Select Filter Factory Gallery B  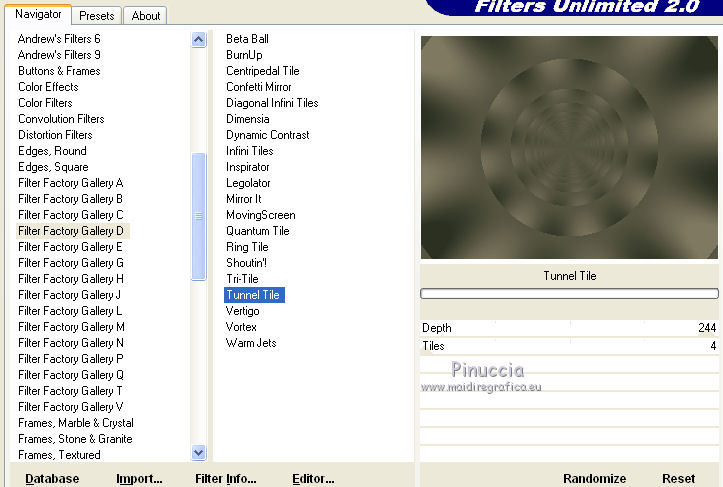pyautogui.click(x=71, y=199)
